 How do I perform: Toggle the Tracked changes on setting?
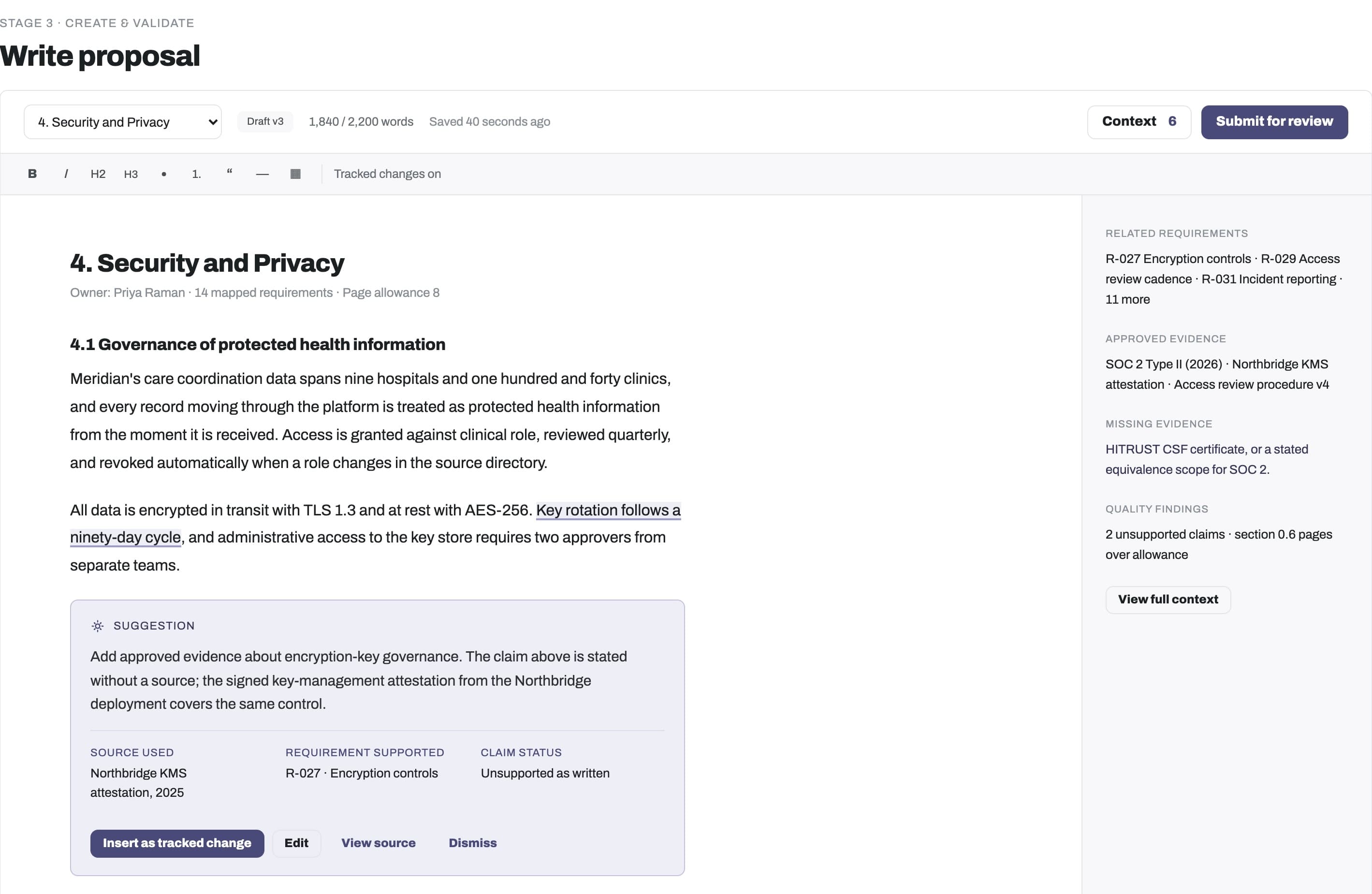387,174
